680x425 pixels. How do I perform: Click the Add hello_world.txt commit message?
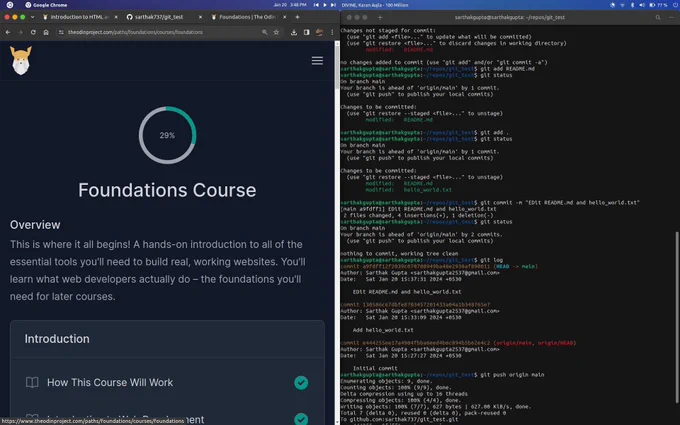point(383,330)
